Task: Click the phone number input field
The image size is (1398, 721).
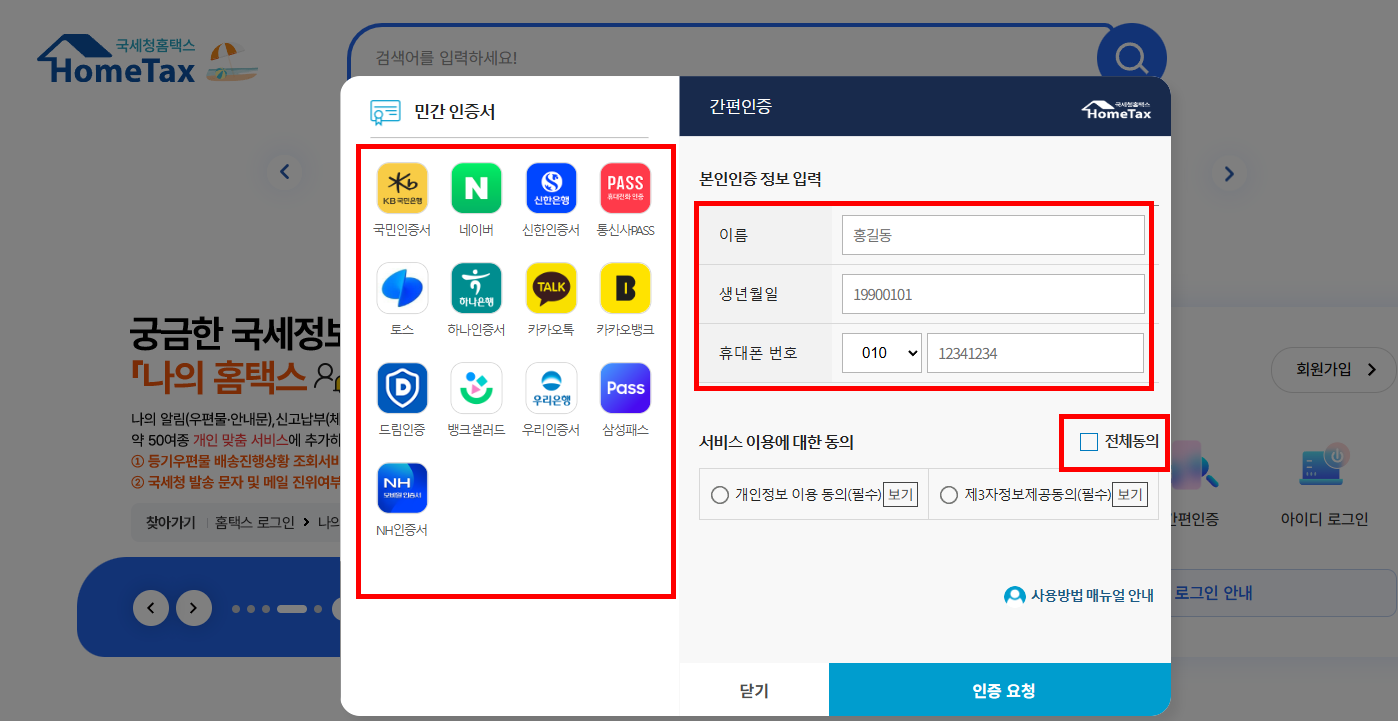Action: click(x=1035, y=353)
